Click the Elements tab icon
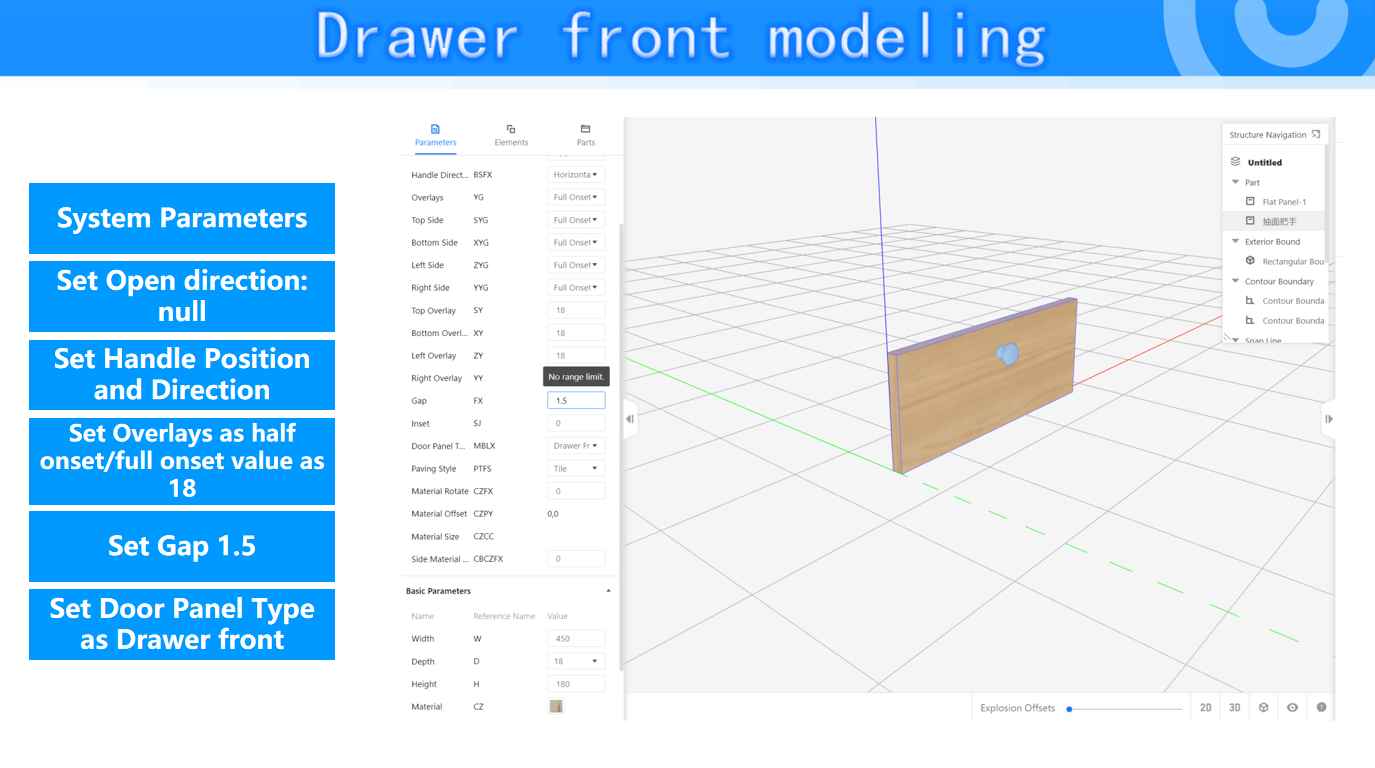The image size is (1375, 768). (511, 129)
